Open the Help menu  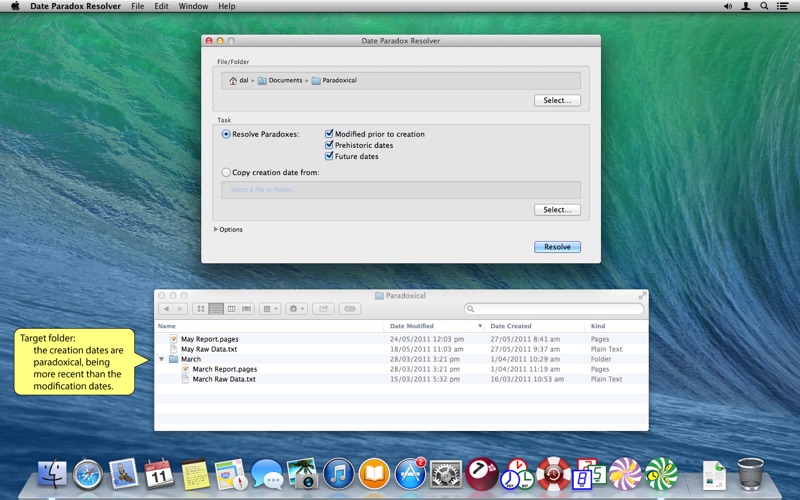click(x=227, y=6)
